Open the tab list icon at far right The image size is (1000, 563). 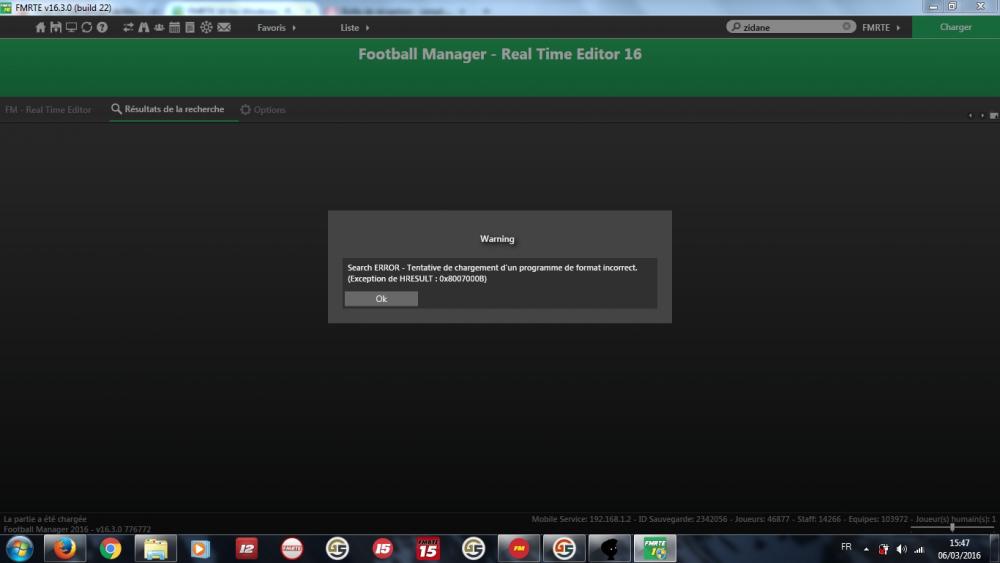[994, 115]
